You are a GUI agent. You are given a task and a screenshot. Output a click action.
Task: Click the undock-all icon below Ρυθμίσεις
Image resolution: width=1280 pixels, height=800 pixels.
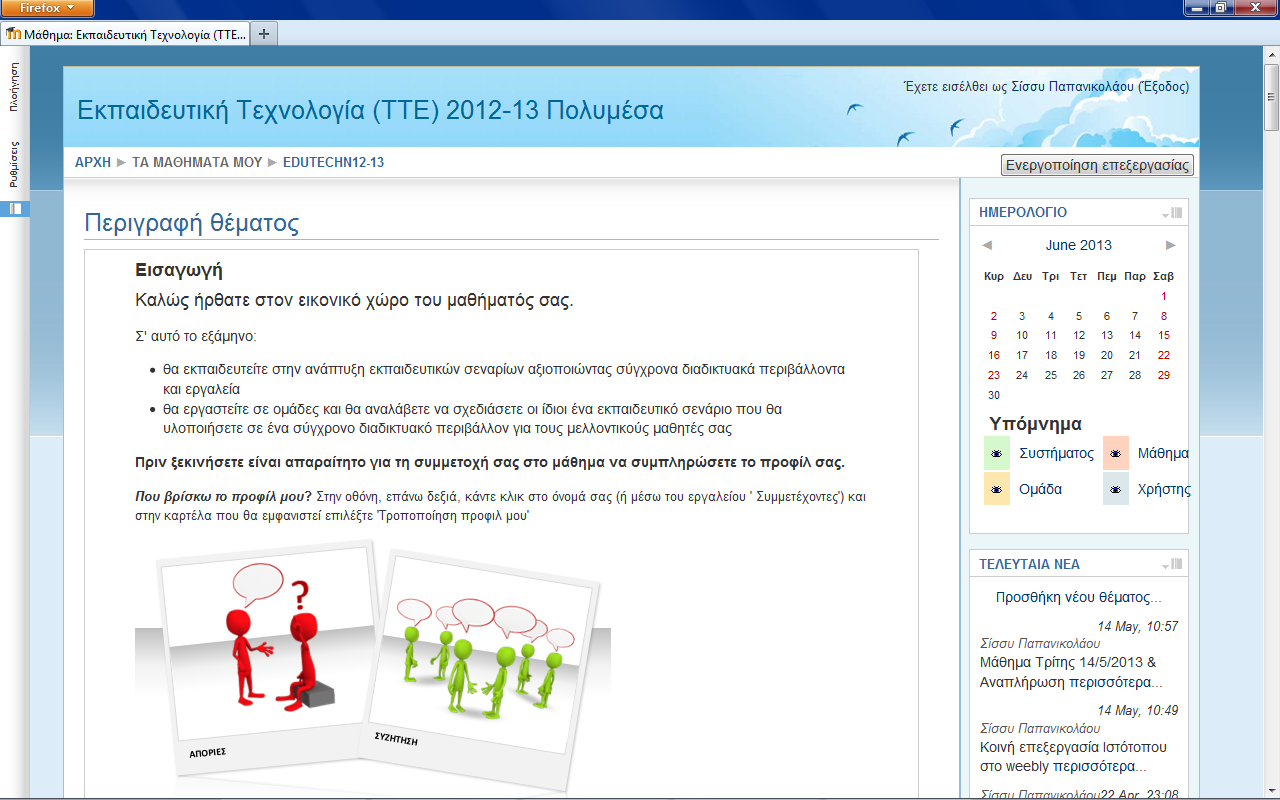click(15, 209)
